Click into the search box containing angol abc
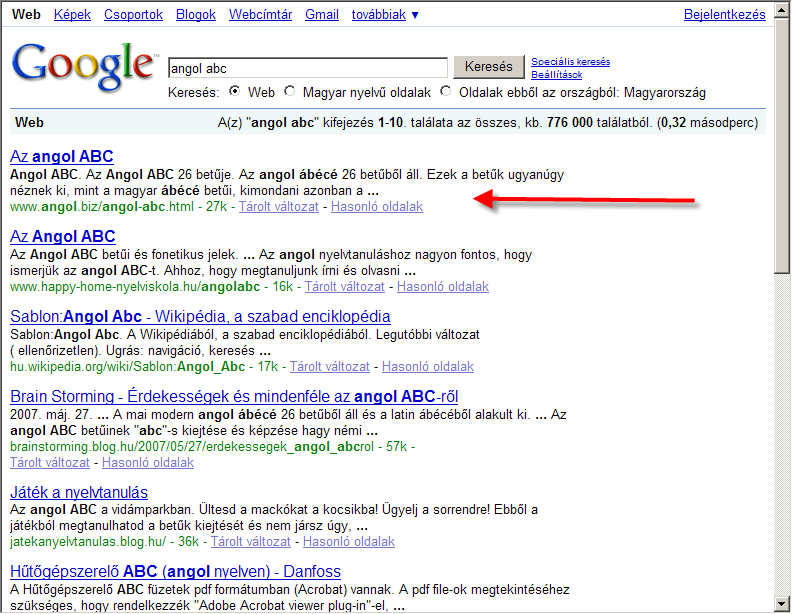Image resolution: width=792 pixels, height=614 pixels. [308, 68]
